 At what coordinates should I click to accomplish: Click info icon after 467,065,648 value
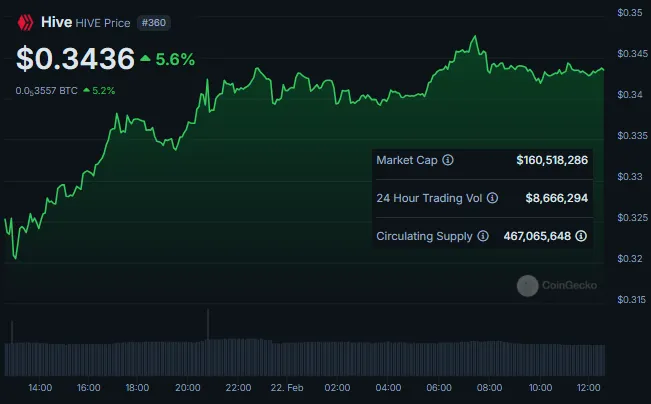tap(581, 236)
